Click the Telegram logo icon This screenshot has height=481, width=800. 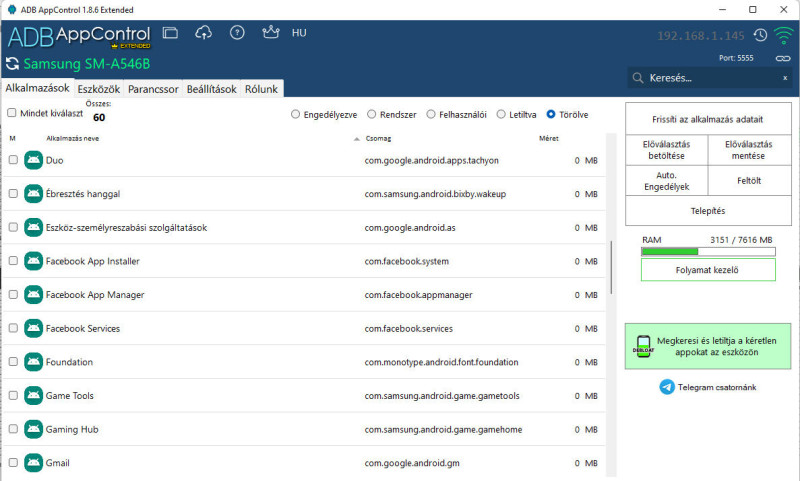tap(667, 387)
